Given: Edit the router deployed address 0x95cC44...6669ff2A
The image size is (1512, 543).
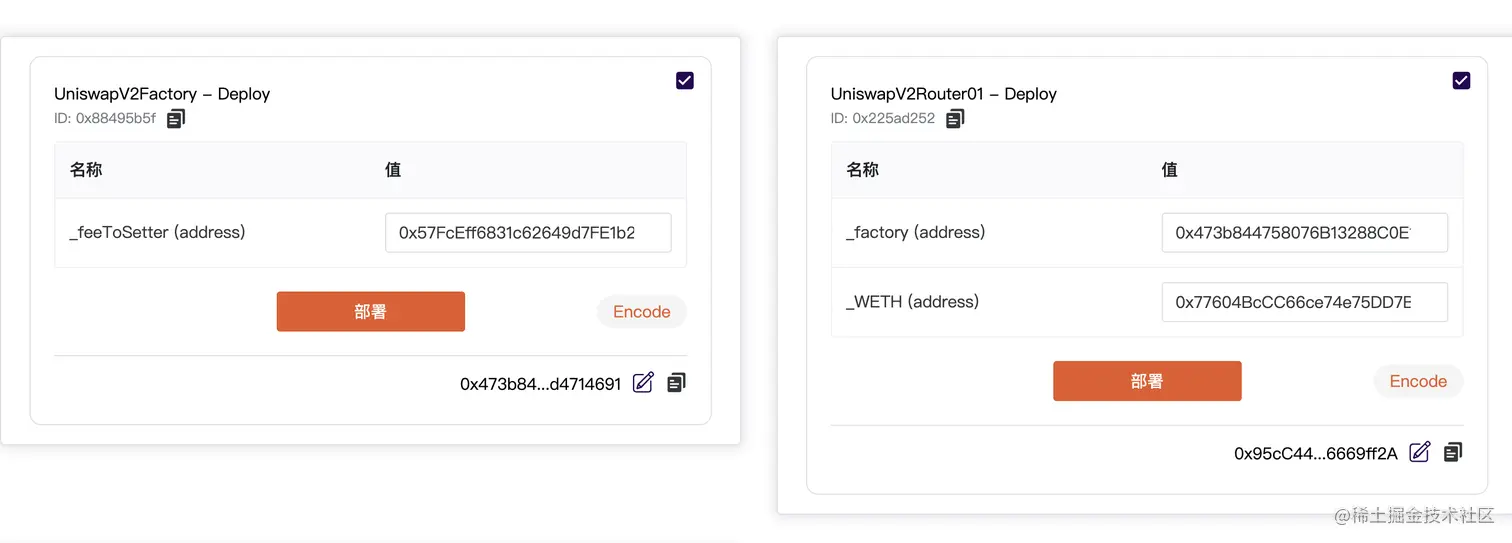Looking at the screenshot, I should 1419,452.
